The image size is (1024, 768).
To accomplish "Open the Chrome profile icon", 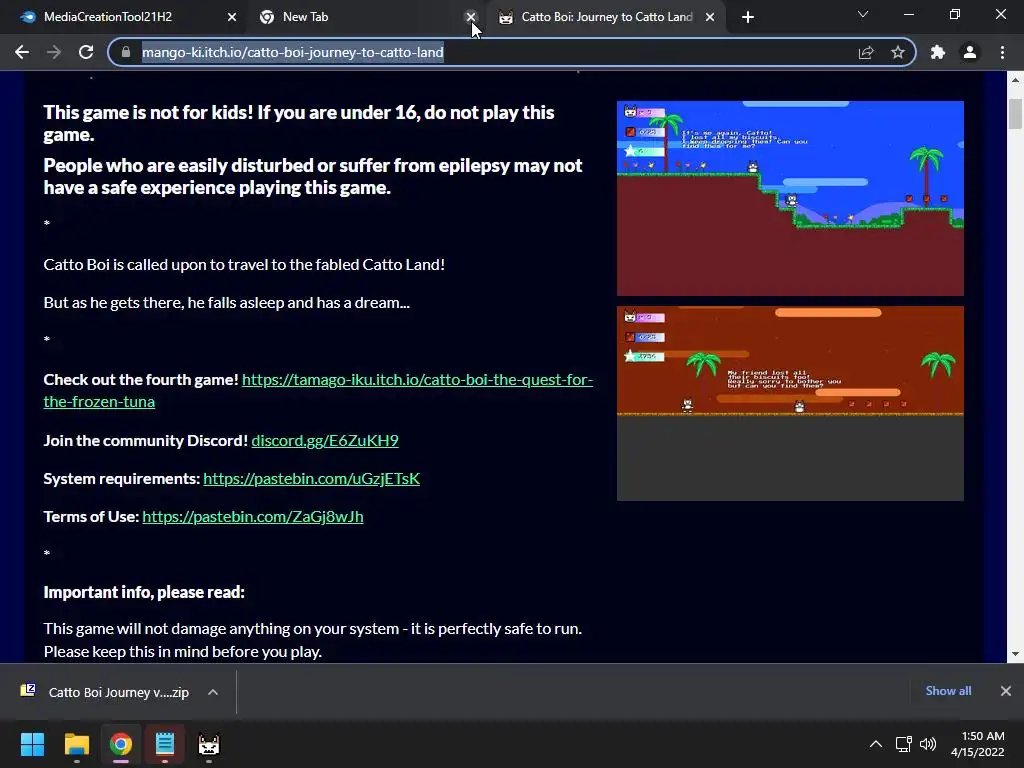I will (970, 52).
